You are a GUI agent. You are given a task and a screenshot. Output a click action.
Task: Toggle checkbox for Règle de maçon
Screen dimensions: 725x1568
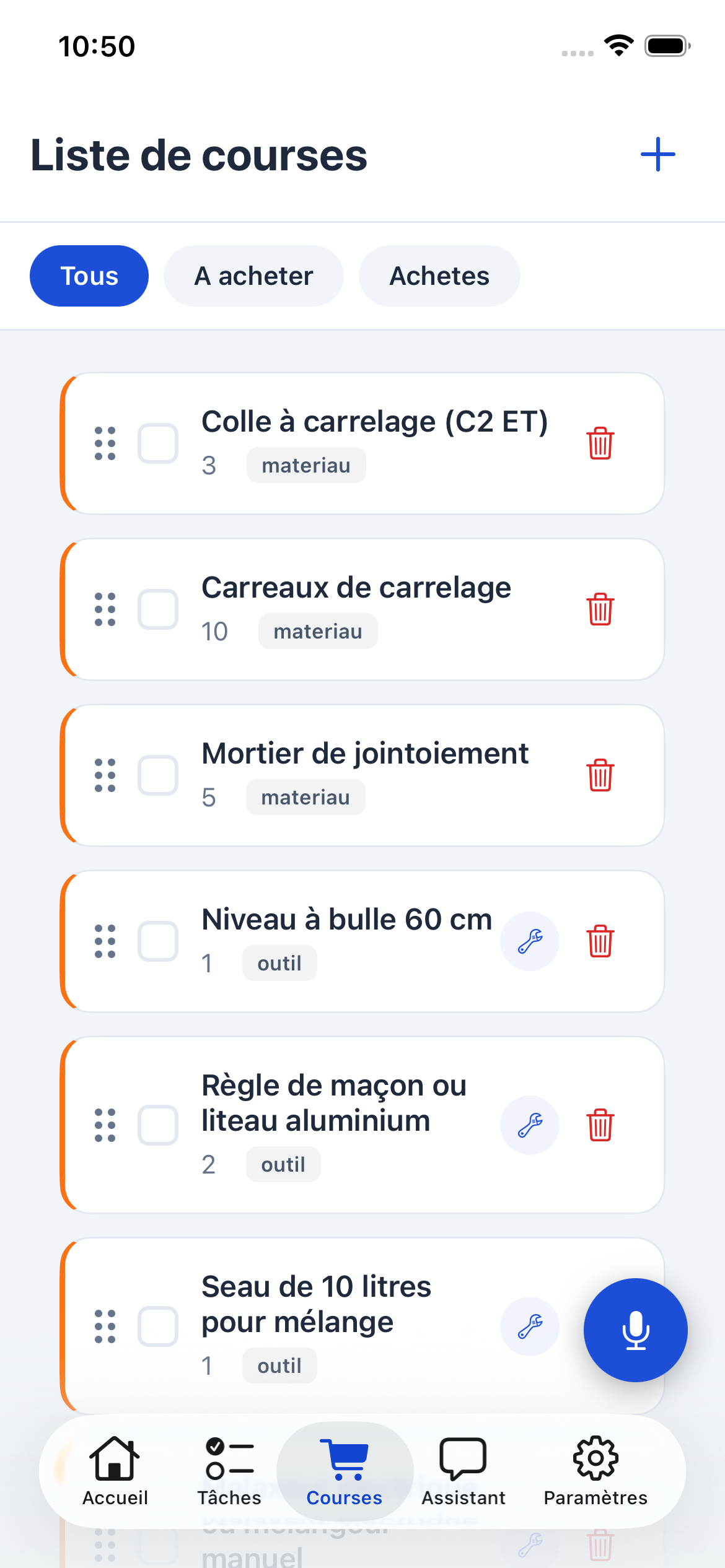[158, 1125]
